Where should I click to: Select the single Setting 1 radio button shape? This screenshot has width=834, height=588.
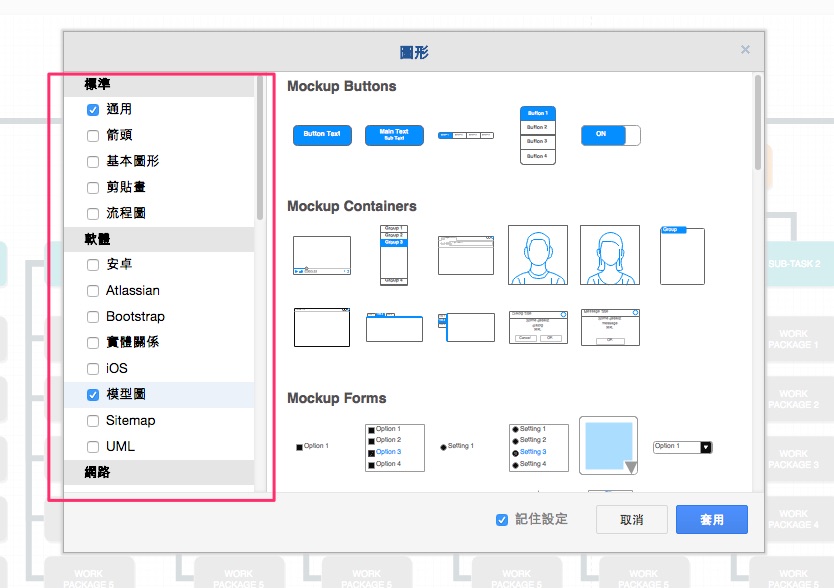point(457,446)
